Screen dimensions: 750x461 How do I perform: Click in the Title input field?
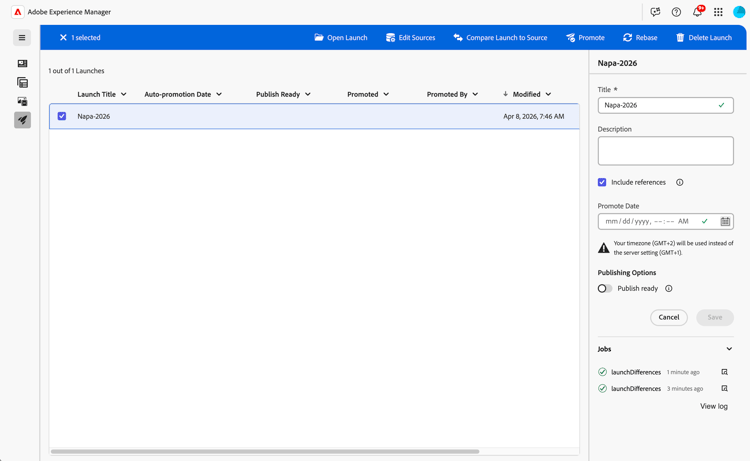pos(665,105)
